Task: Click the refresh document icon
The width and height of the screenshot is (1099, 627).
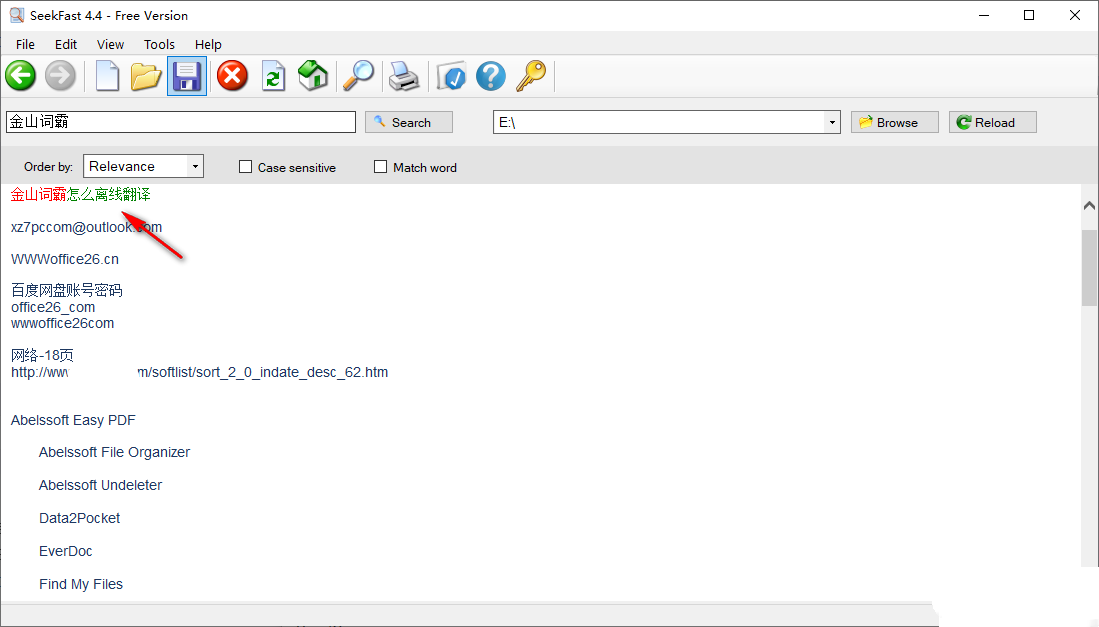Action: pos(273,76)
